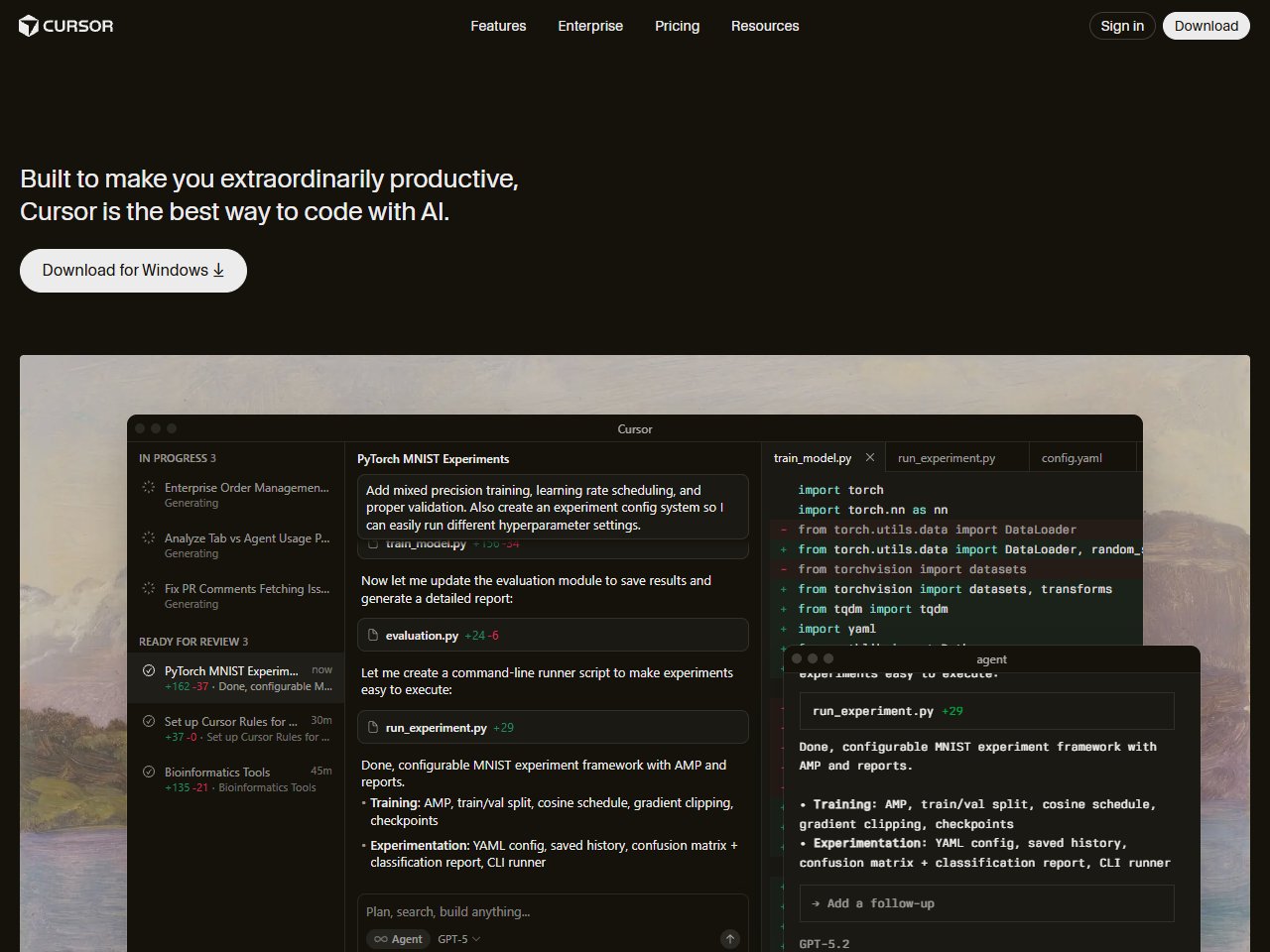Click the spinner next to Enterprise Order Management
Image resolution: width=1270 pixels, height=952 pixels.
(149, 488)
